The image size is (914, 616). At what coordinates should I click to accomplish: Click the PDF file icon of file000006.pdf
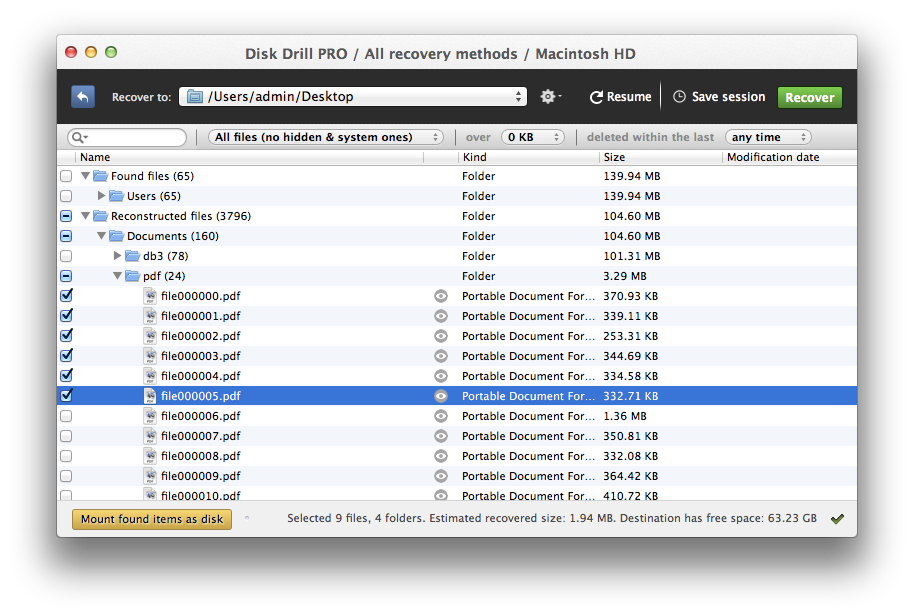(x=150, y=416)
